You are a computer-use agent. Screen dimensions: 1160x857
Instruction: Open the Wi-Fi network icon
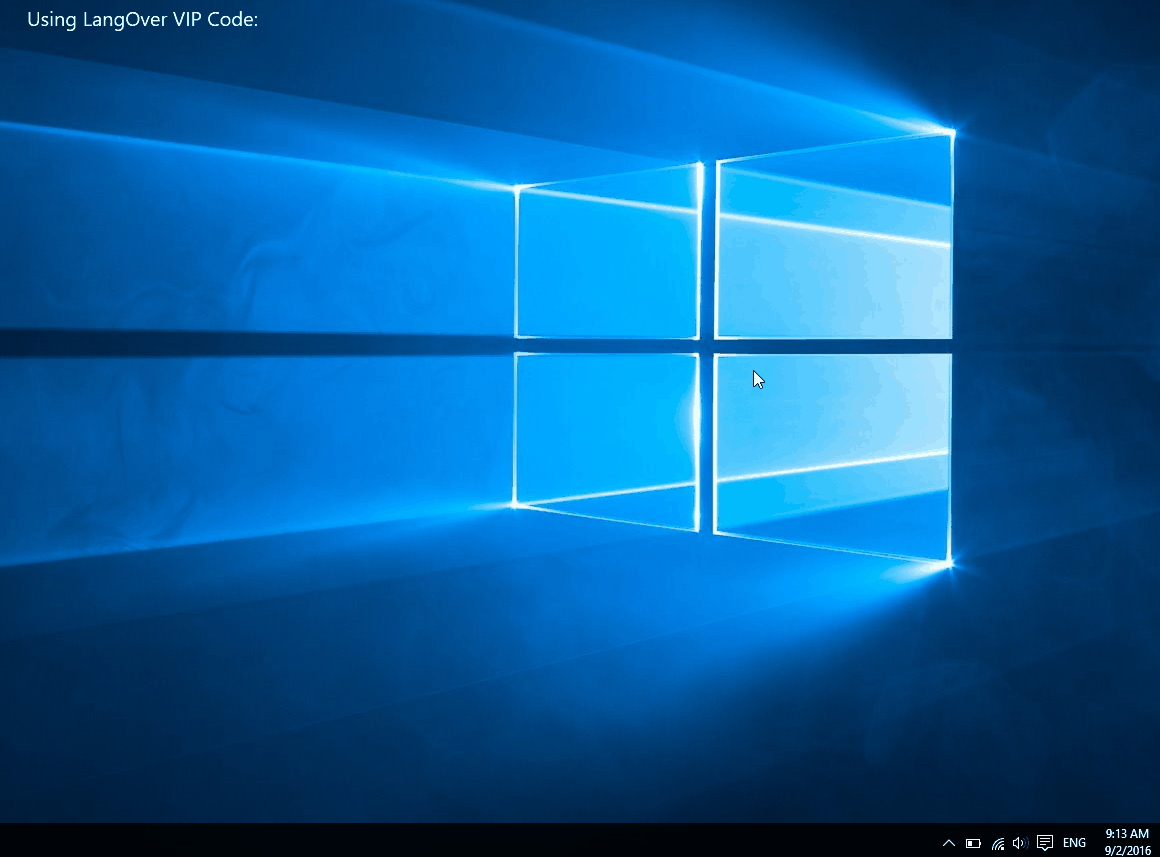[x=998, y=843]
